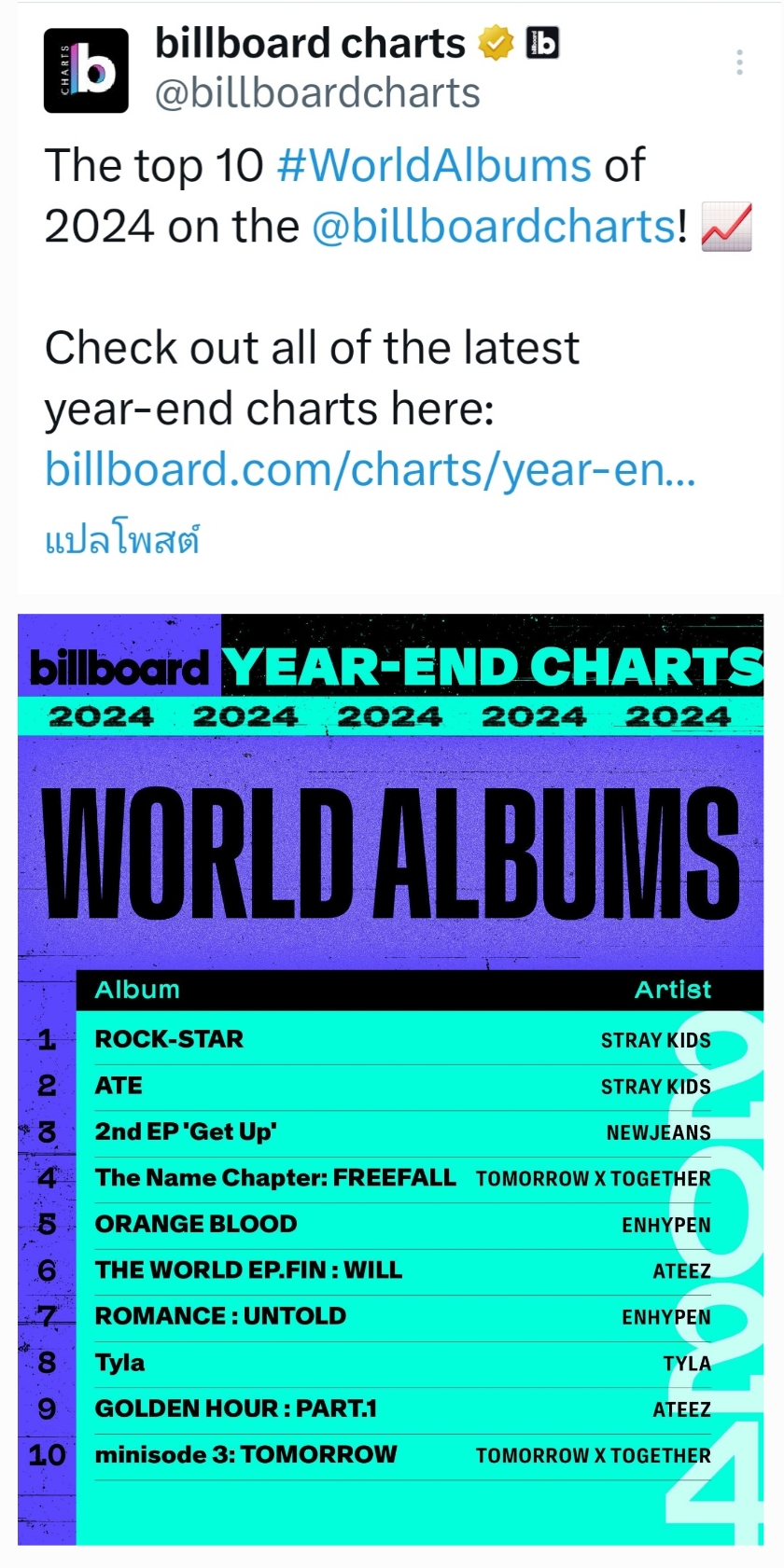Open the billboard.com/charts/year-en... link
The image size is (784, 1568).
[x=371, y=469]
